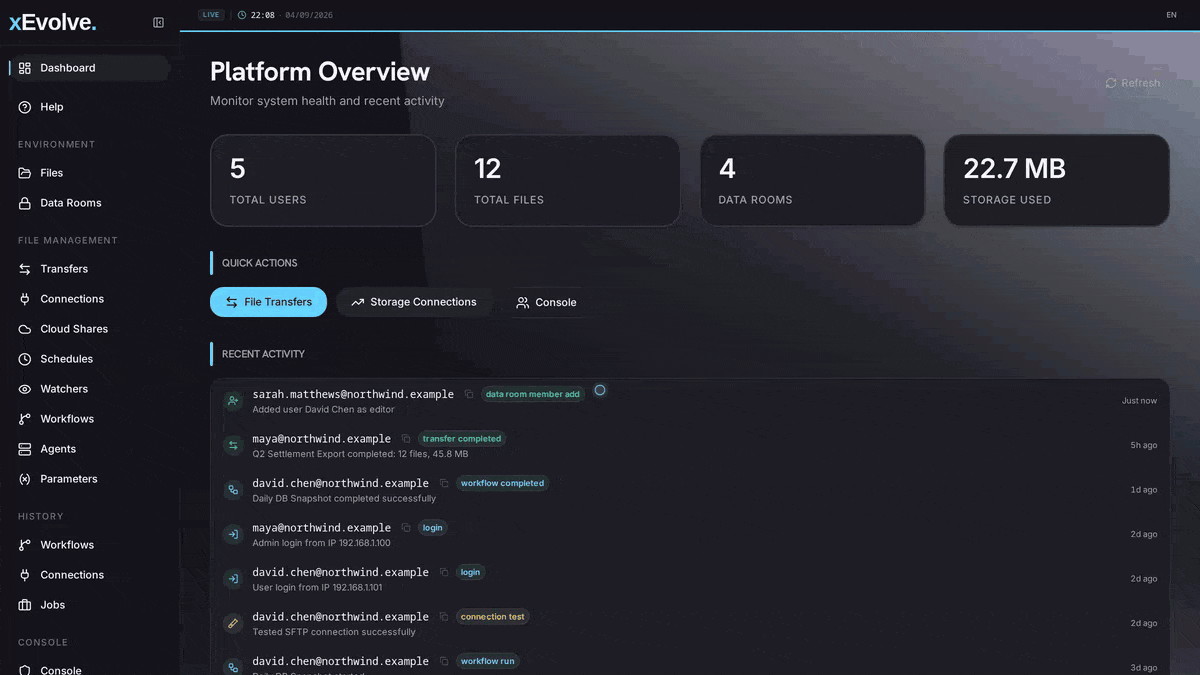Click the 'workflow run' tag
Viewport: 1200px width, 675px height.
(488, 661)
